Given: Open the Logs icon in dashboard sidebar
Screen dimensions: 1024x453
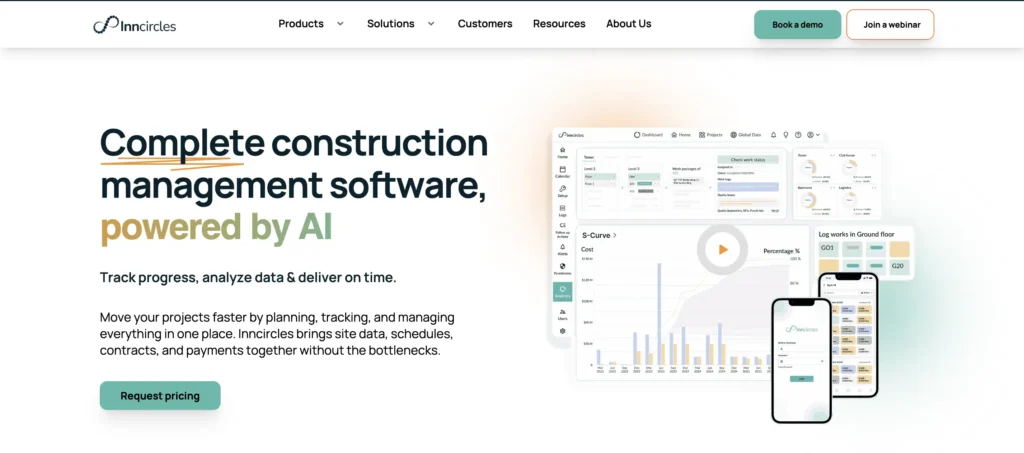Looking at the screenshot, I should click(562, 210).
